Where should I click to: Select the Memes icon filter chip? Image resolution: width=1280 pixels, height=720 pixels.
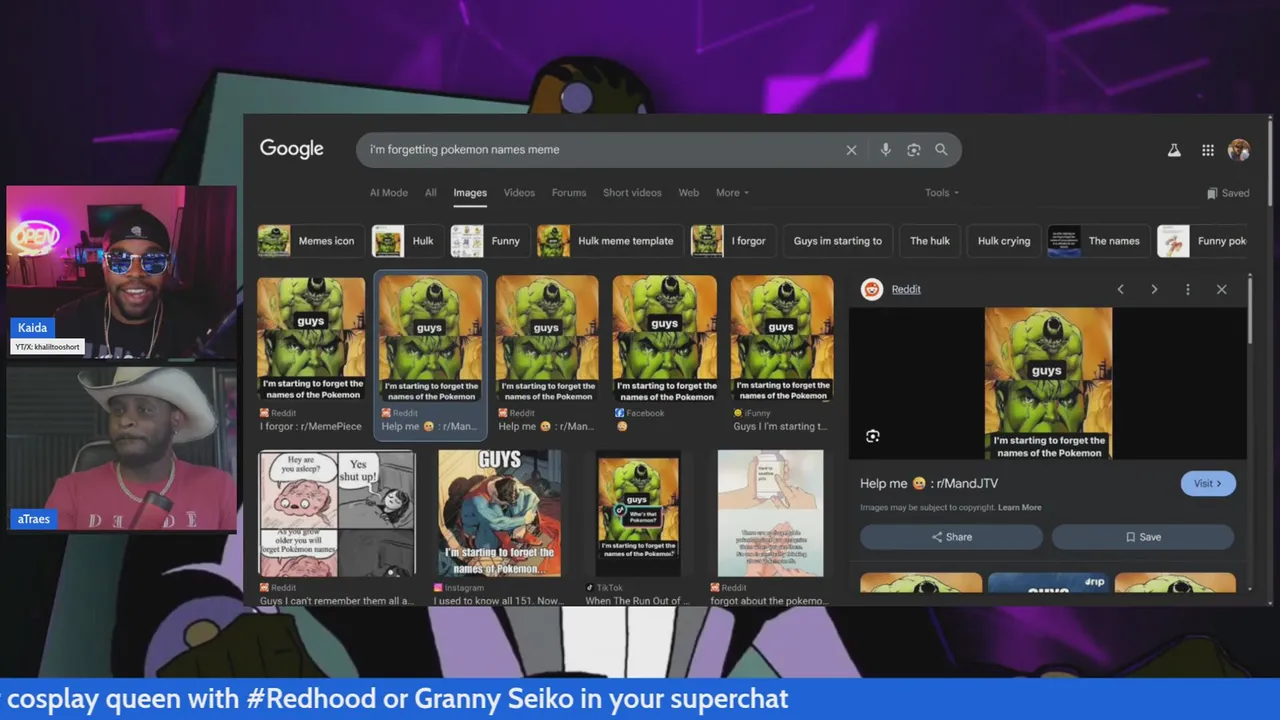click(x=310, y=241)
